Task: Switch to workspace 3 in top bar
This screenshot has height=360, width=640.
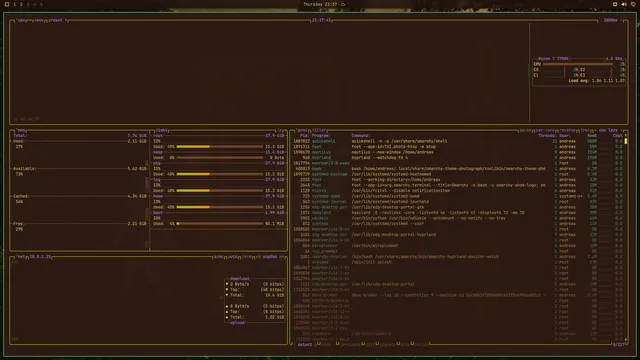Action: click(x=28, y=4)
